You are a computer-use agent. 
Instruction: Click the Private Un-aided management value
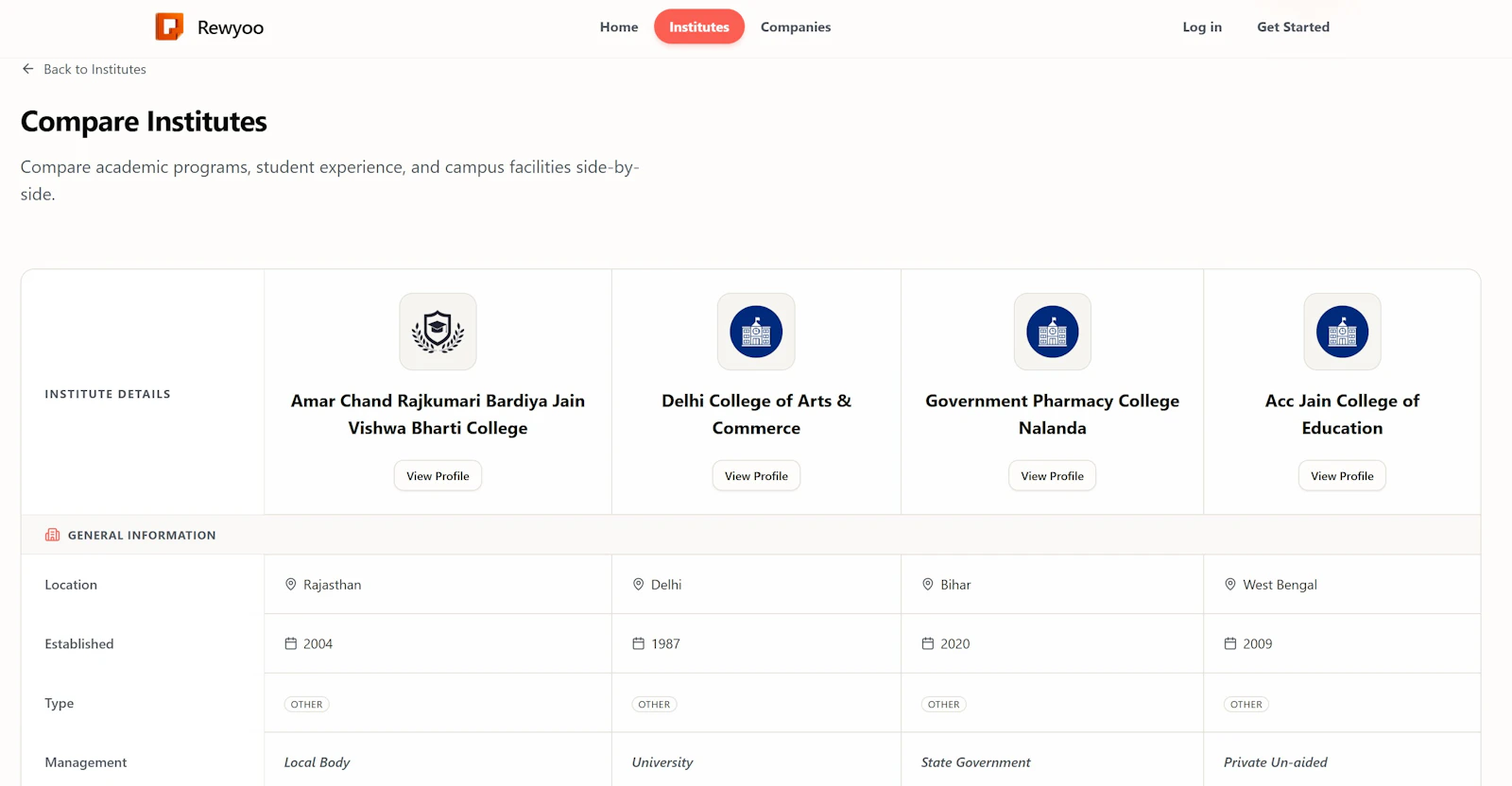[1276, 762]
